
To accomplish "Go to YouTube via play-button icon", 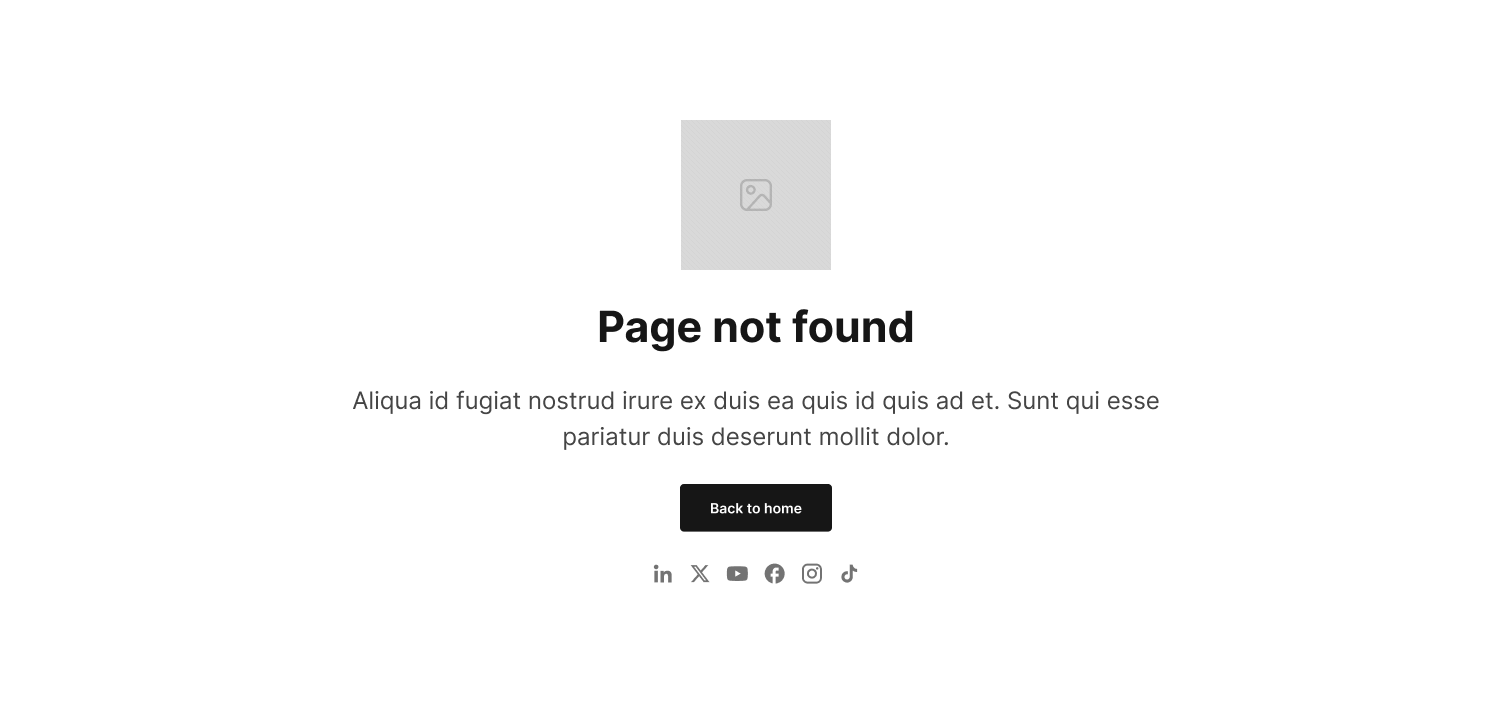I will (x=737, y=574).
